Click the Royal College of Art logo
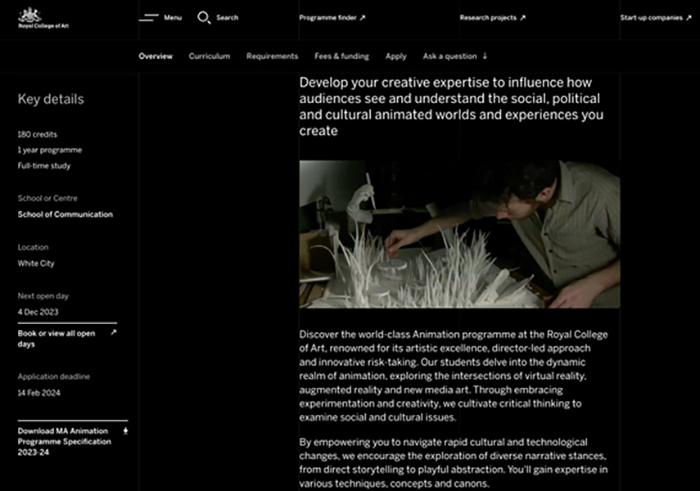Screen dimensions: 700x491 click(43, 18)
